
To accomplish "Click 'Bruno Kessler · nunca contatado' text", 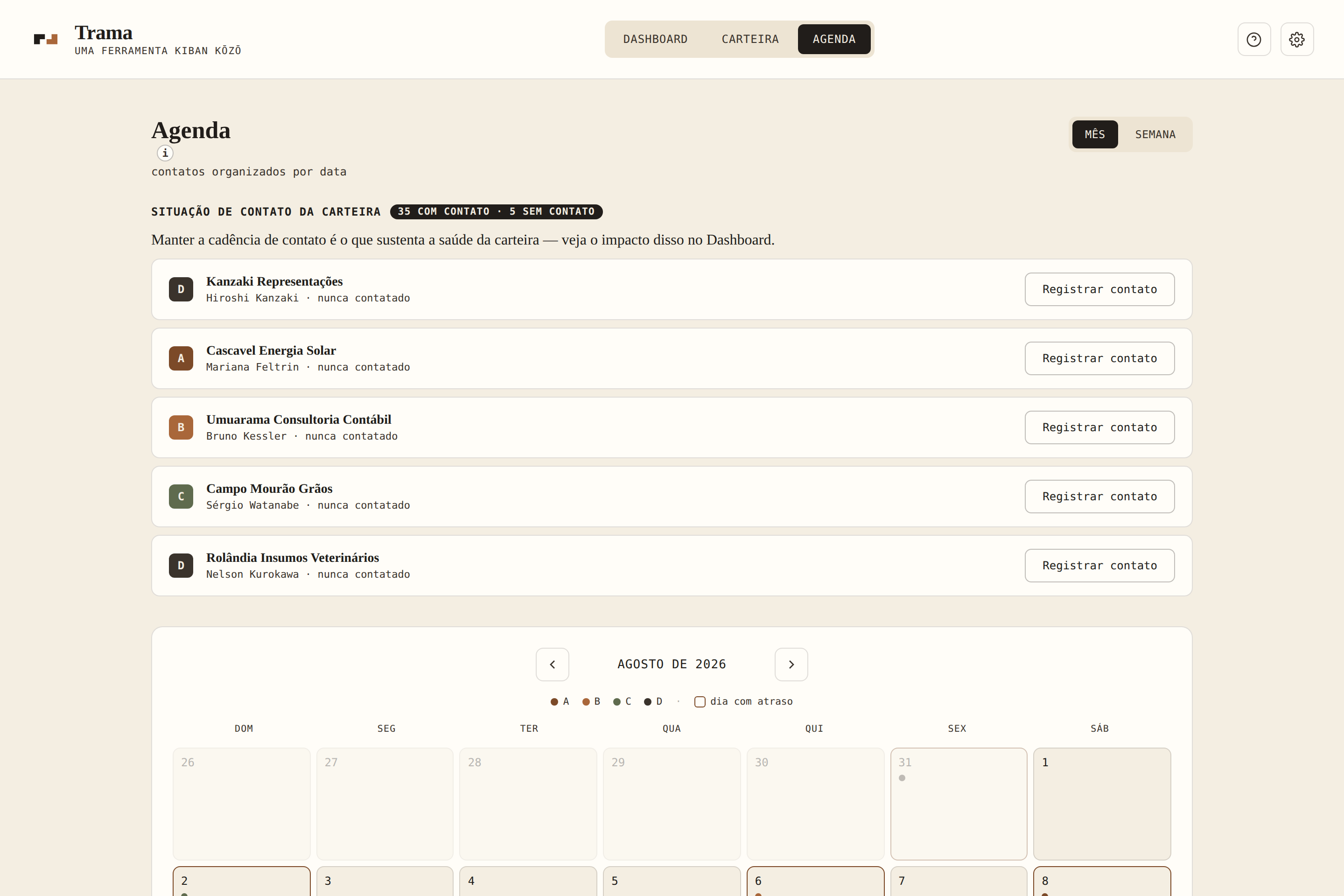I will (302, 437).
